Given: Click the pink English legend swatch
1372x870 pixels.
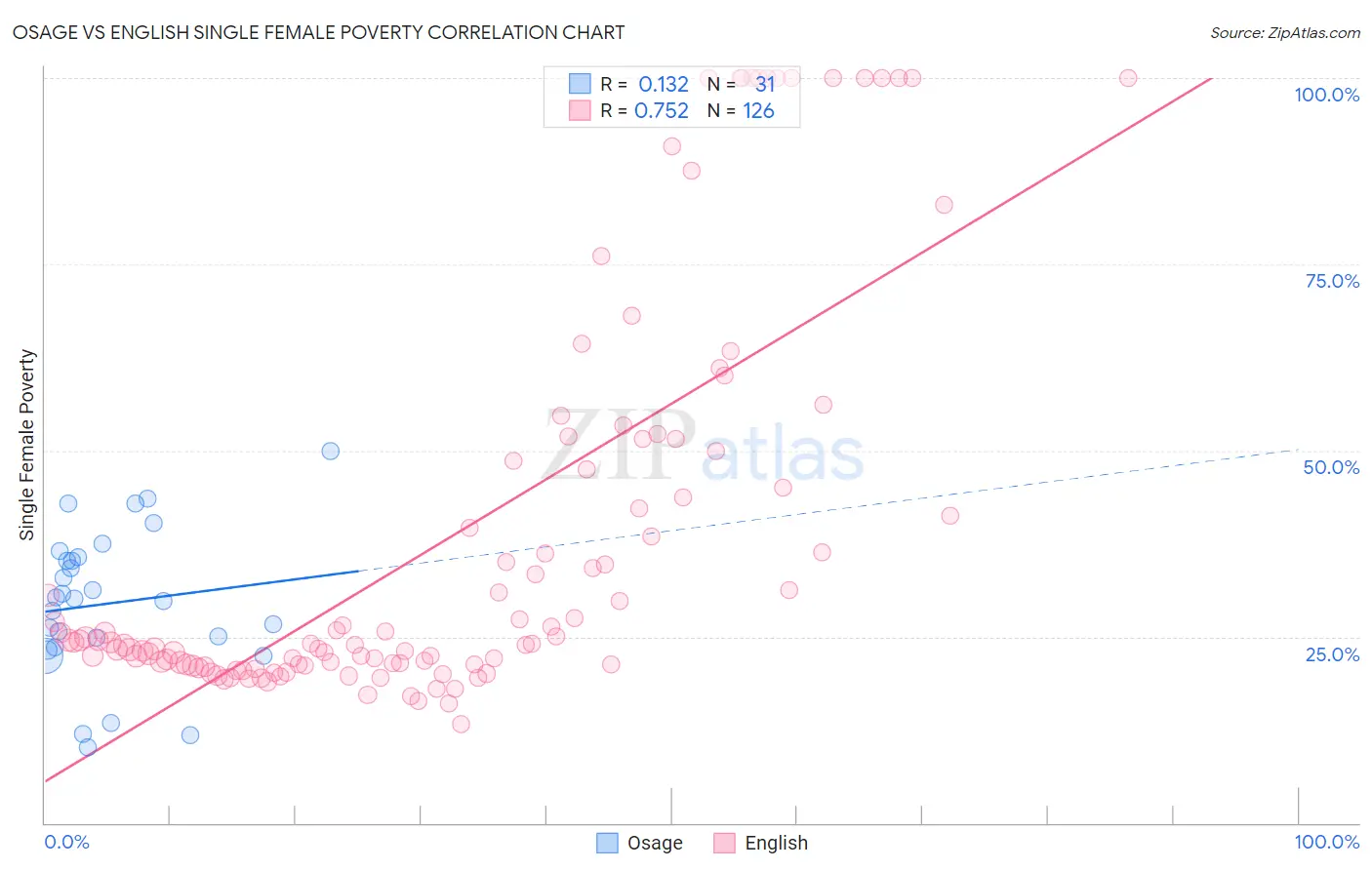Looking at the screenshot, I should point(724,843).
